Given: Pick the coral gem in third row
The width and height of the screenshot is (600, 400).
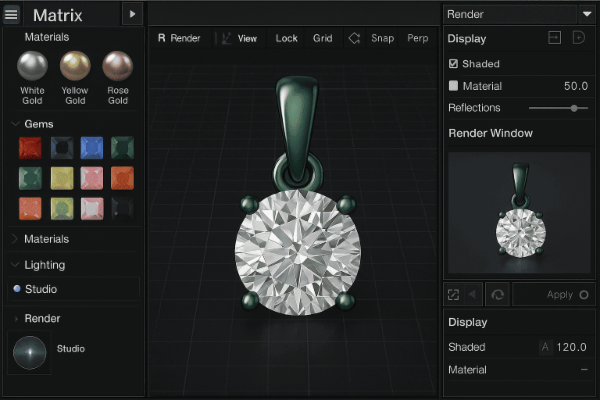Looking at the screenshot, I should (x=30, y=209).
